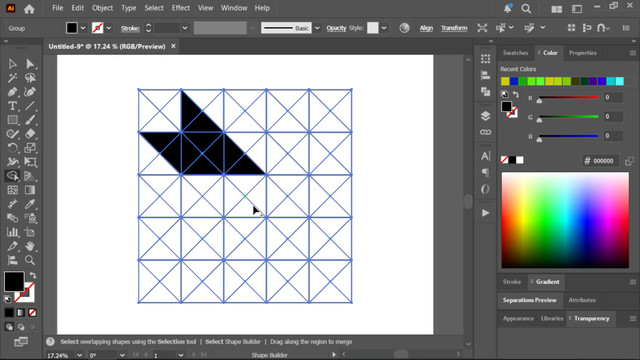The image size is (640, 360).
Task: Open the Layers panel icon
Action: pyautogui.click(x=485, y=116)
